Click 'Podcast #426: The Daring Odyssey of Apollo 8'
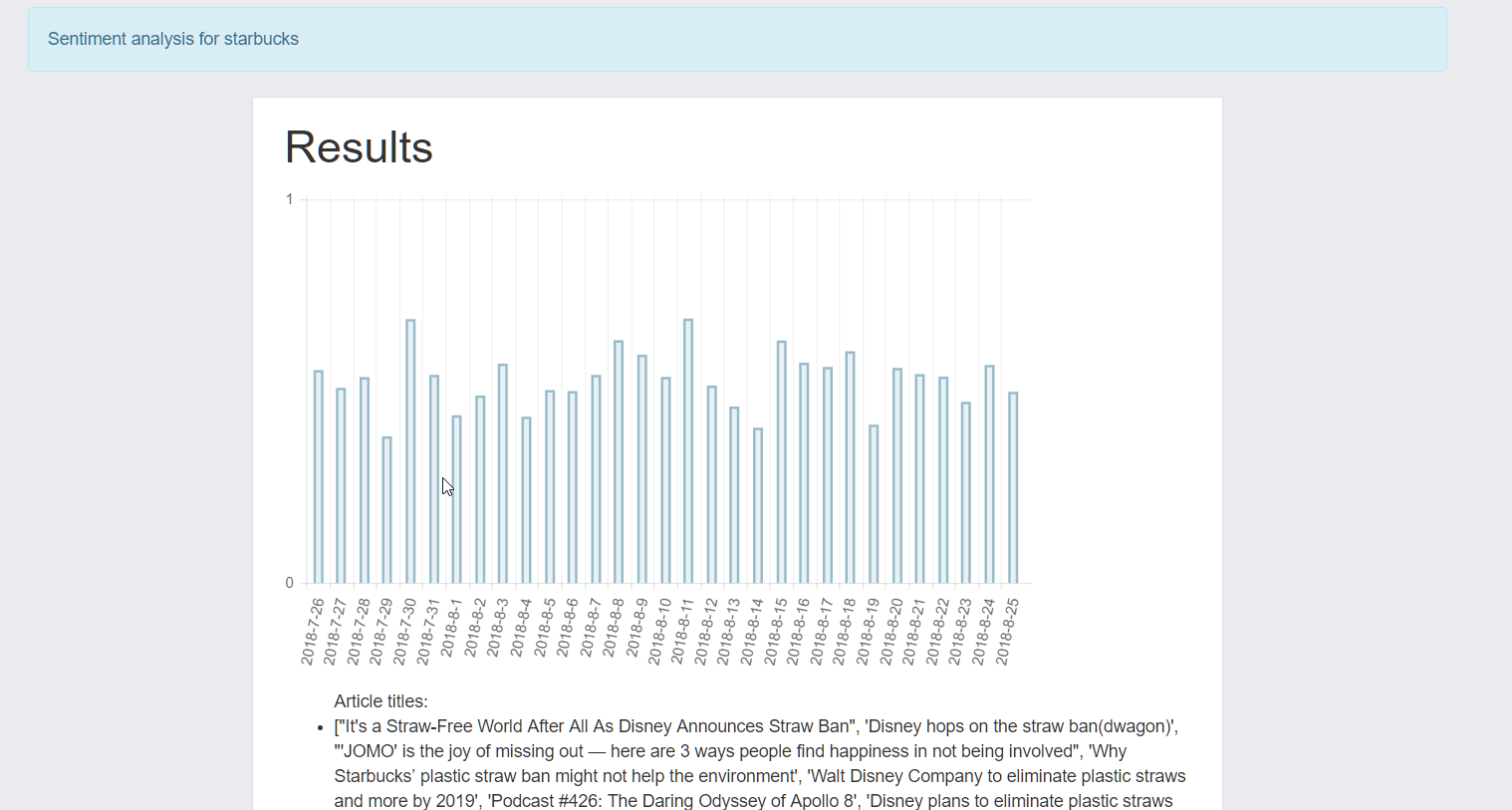The height and width of the screenshot is (810, 1512). [674, 801]
